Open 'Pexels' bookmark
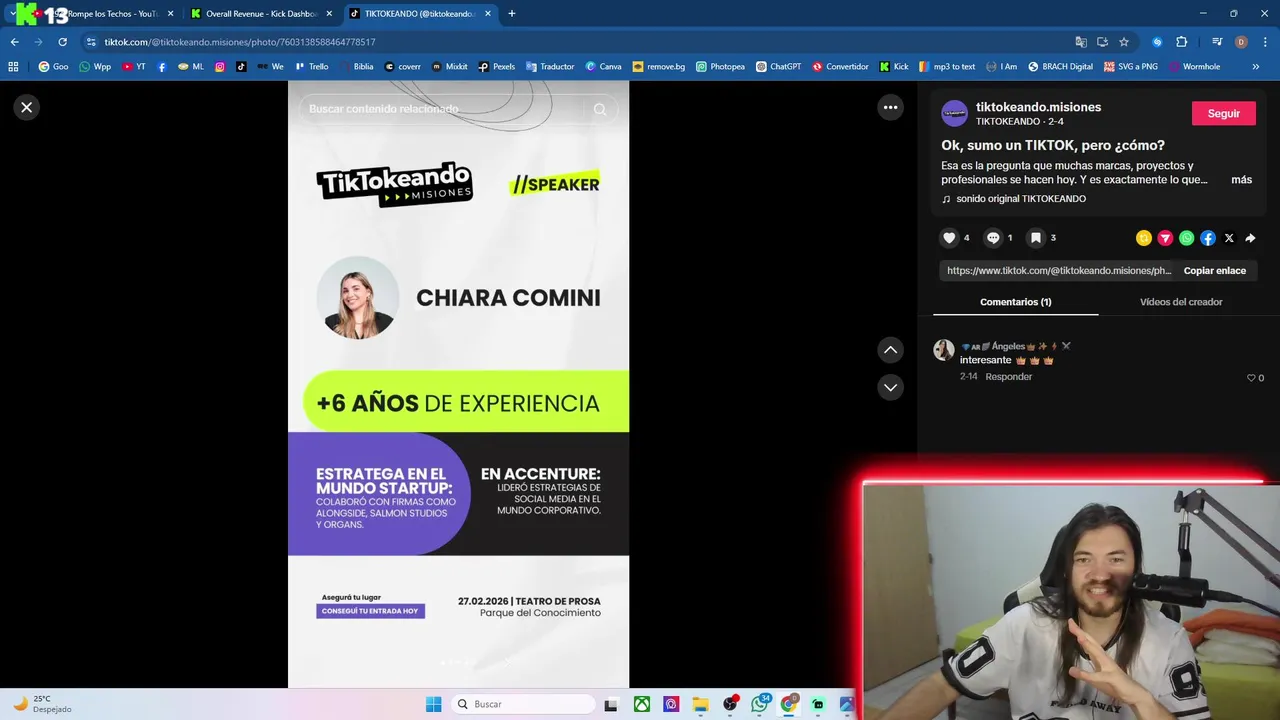Viewport: 1280px width, 720px height. [x=496, y=67]
